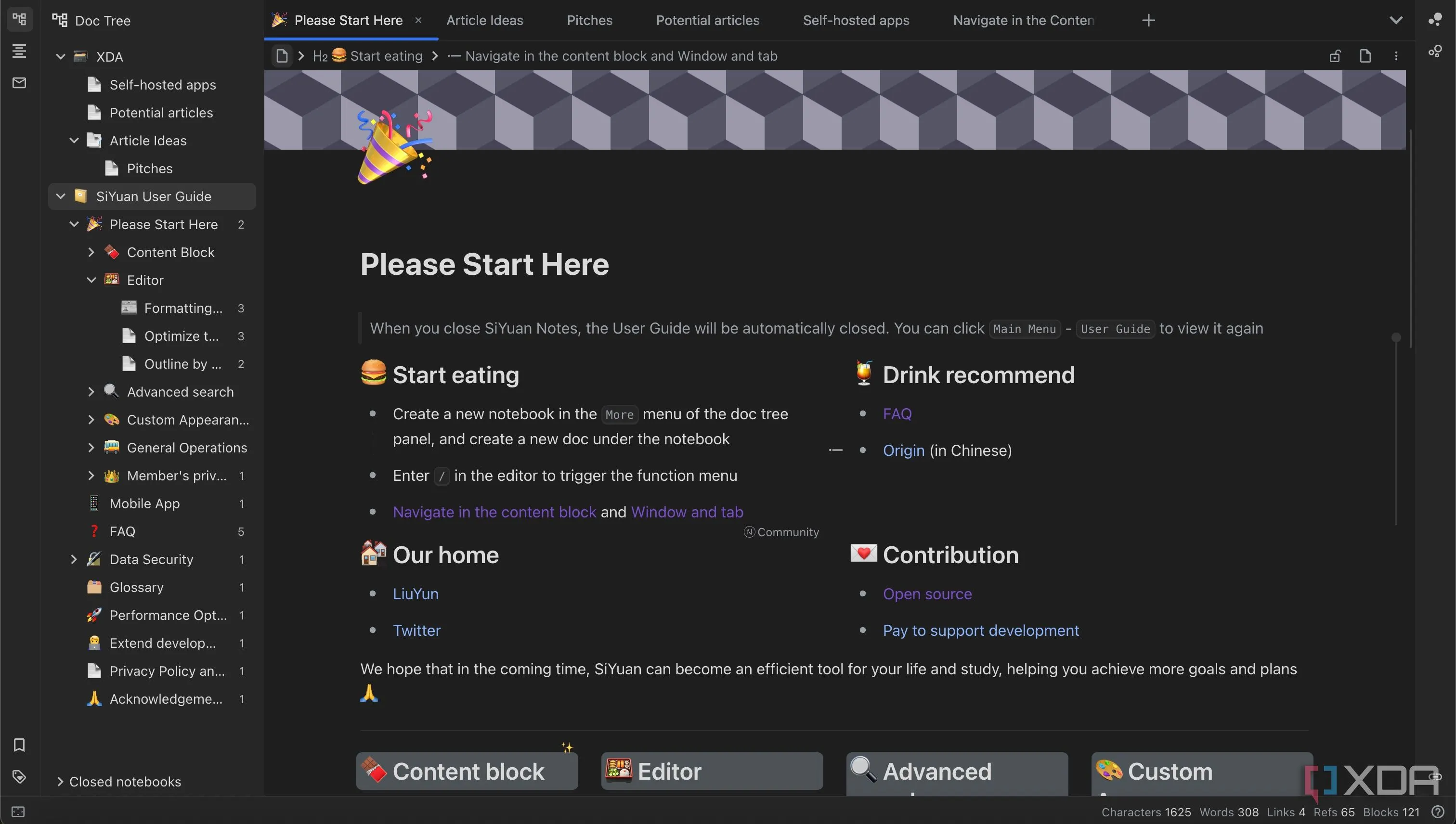Screen dimensions: 1456x824
Task: Toggle the editor read-only lock
Action: click(1335, 56)
